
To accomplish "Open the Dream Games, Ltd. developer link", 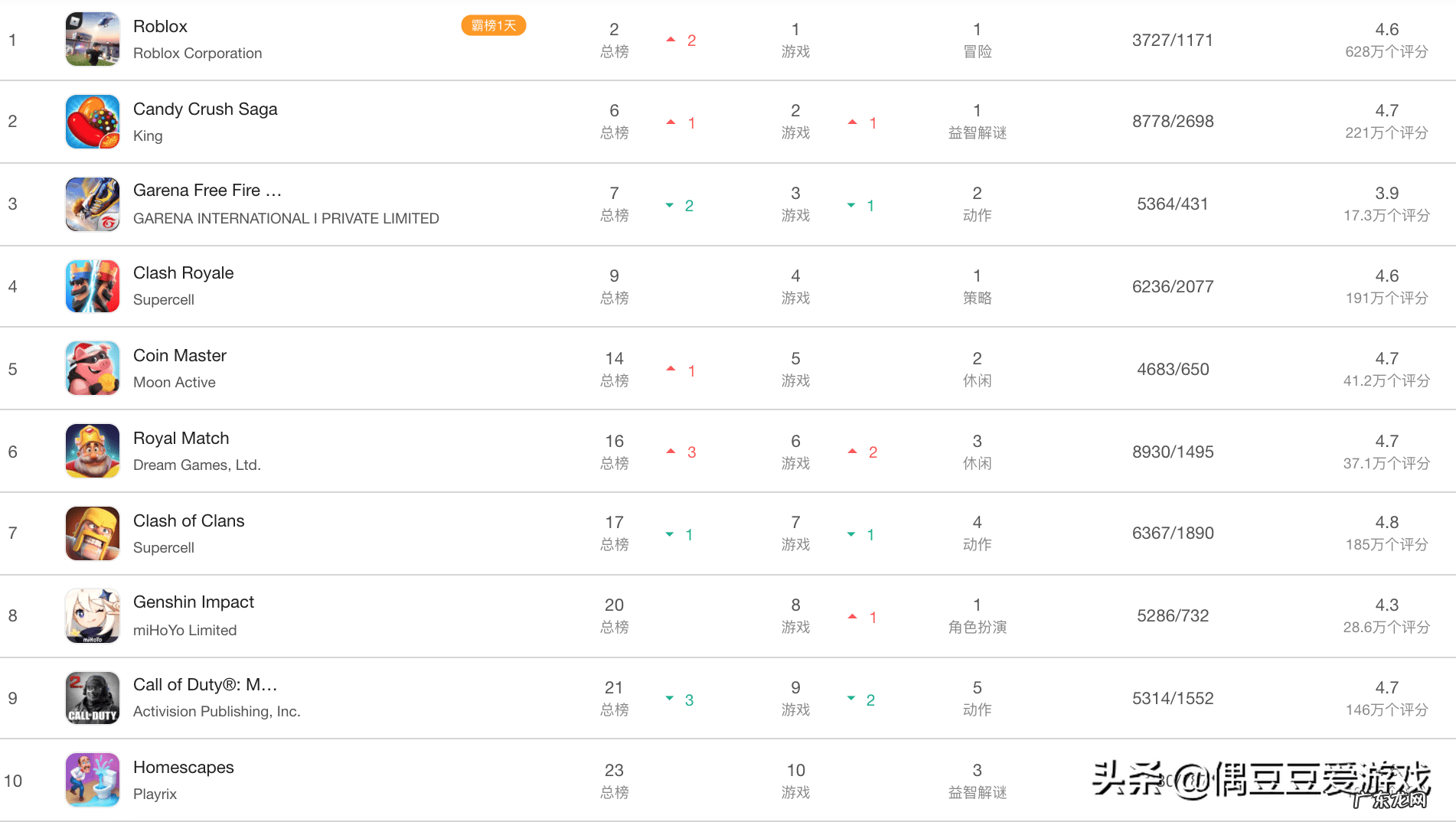I will 197,465.
